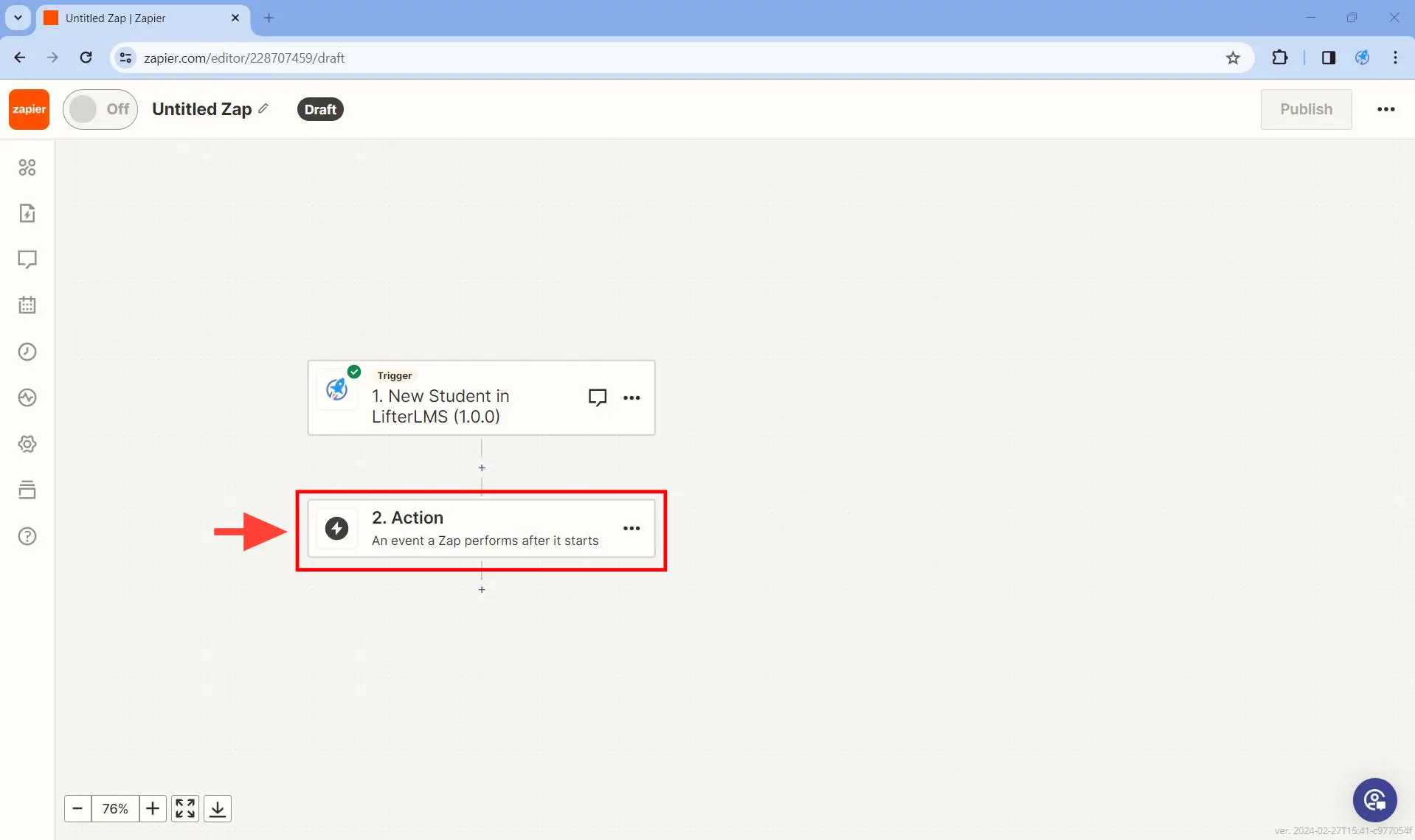Click the 76% zoom level field
This screenshot has width=1415, height=840.
click(115, 808)
